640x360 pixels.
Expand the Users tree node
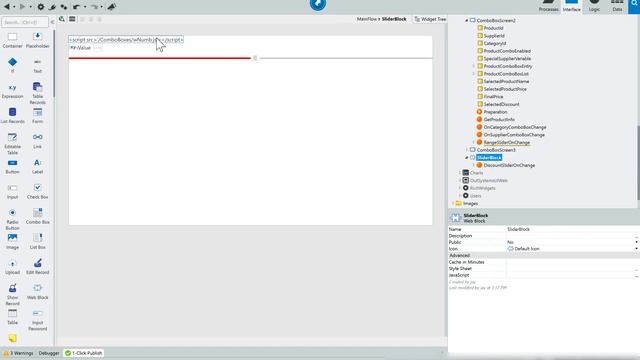pos(460,196)
